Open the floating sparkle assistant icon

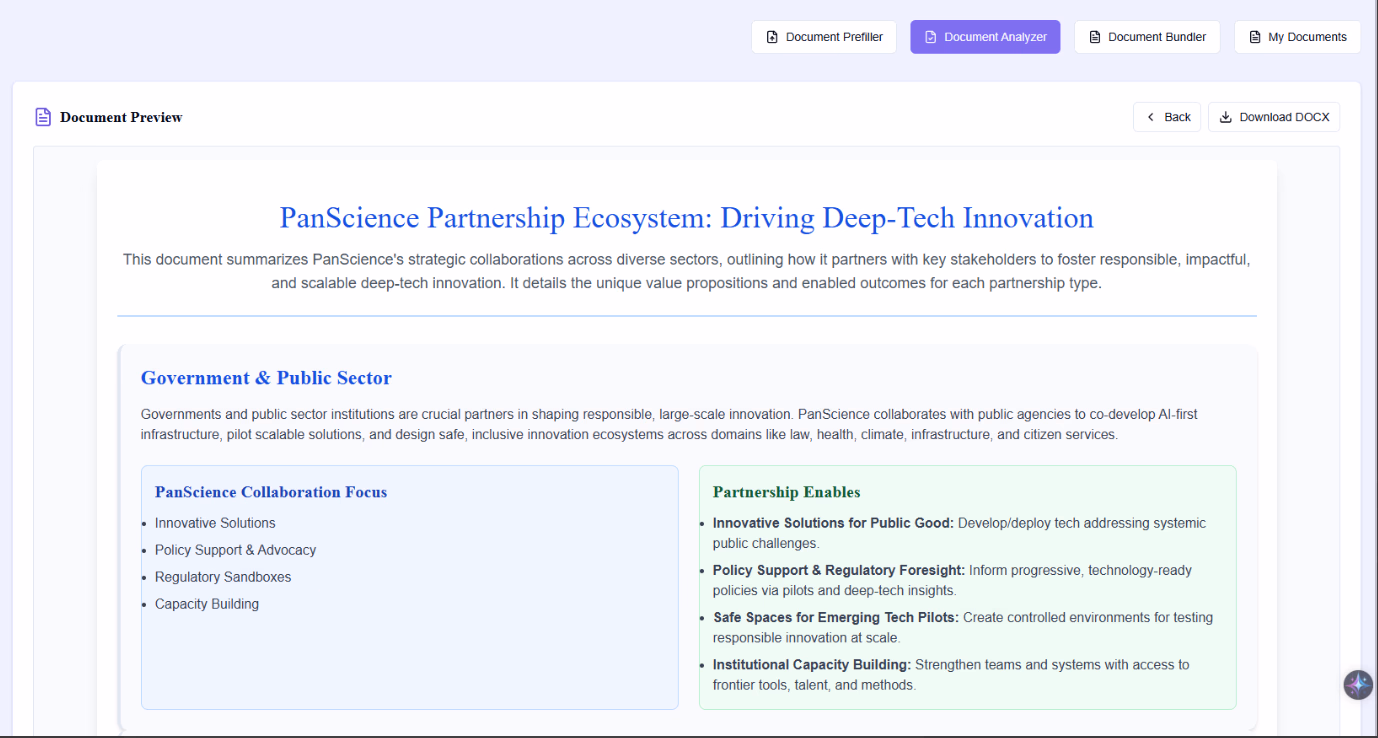[1357, 685]
